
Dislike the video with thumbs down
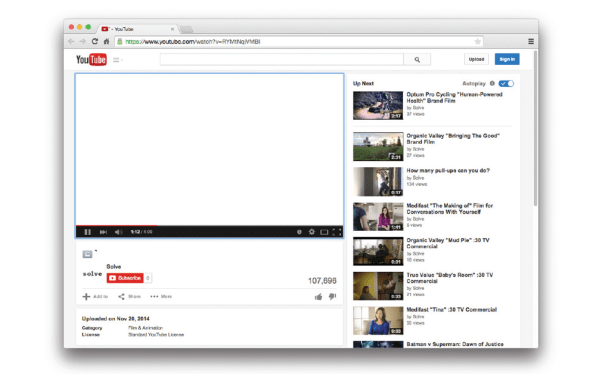(333, 296)
